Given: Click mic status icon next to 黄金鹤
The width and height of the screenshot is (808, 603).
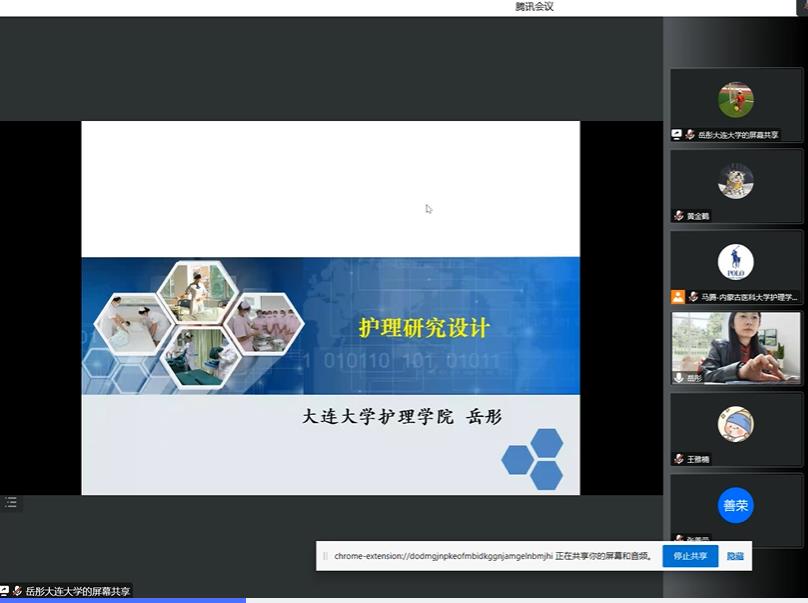Looking at the screenshot, I should pyautogui.click(x=679, y=216).
